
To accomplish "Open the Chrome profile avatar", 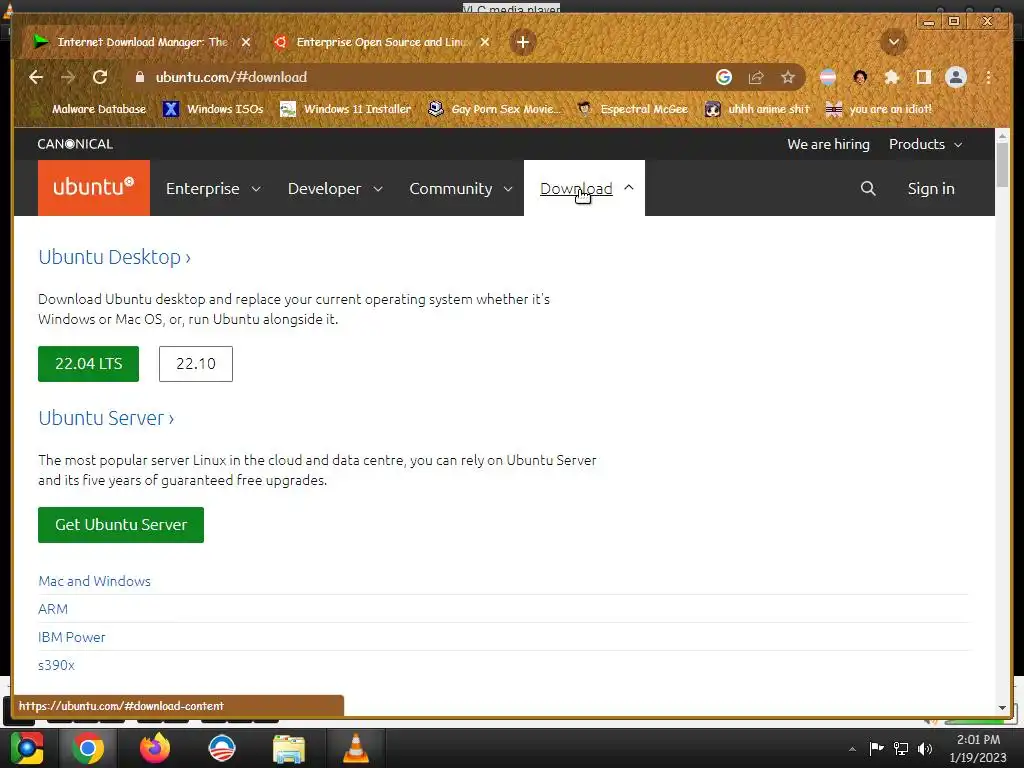I will coord(956,77).
